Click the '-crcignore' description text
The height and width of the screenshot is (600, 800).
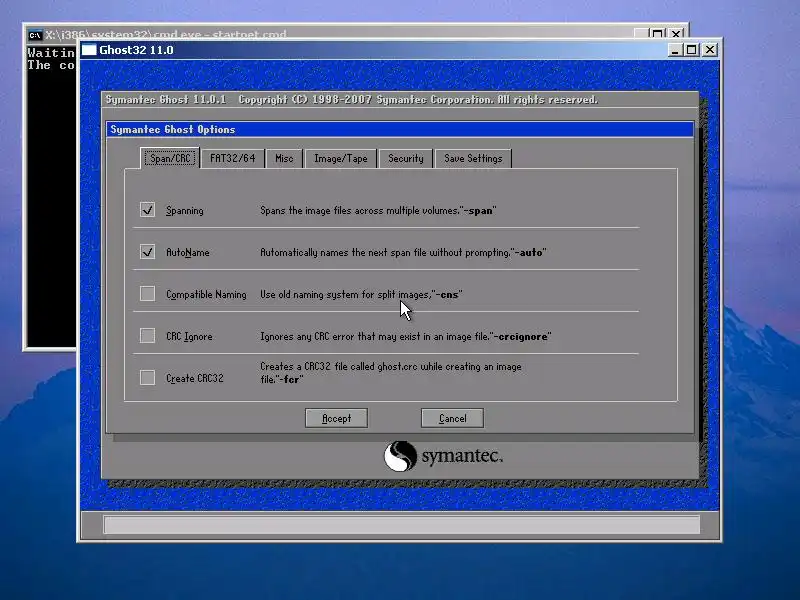[x=406, y=336]
